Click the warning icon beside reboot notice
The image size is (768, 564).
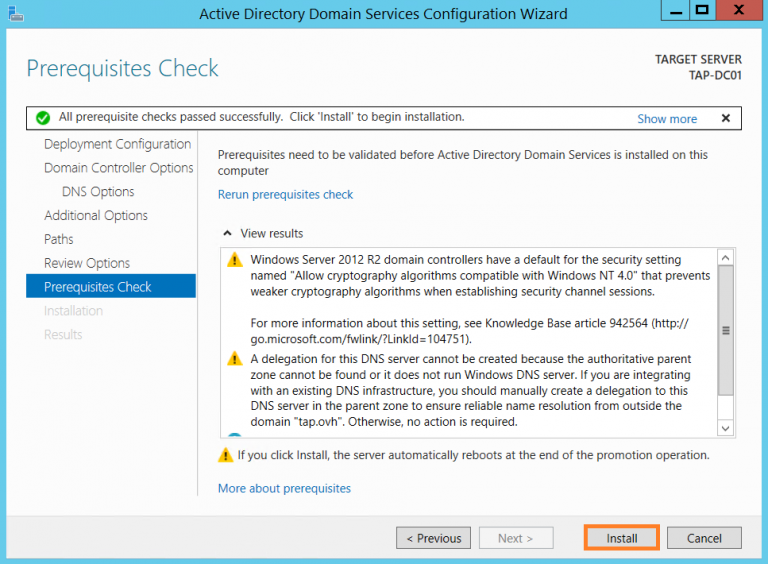coord(225,455)
